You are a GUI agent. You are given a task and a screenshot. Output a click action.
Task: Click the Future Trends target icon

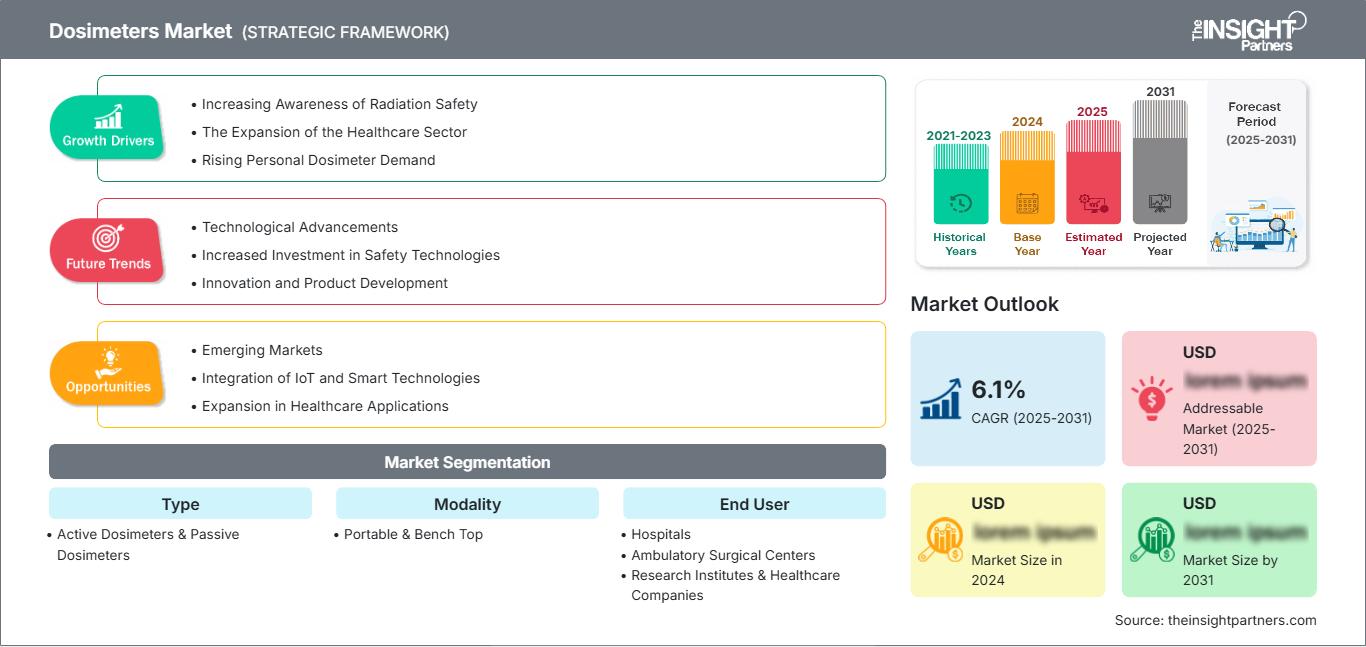[x=108, y=238]
